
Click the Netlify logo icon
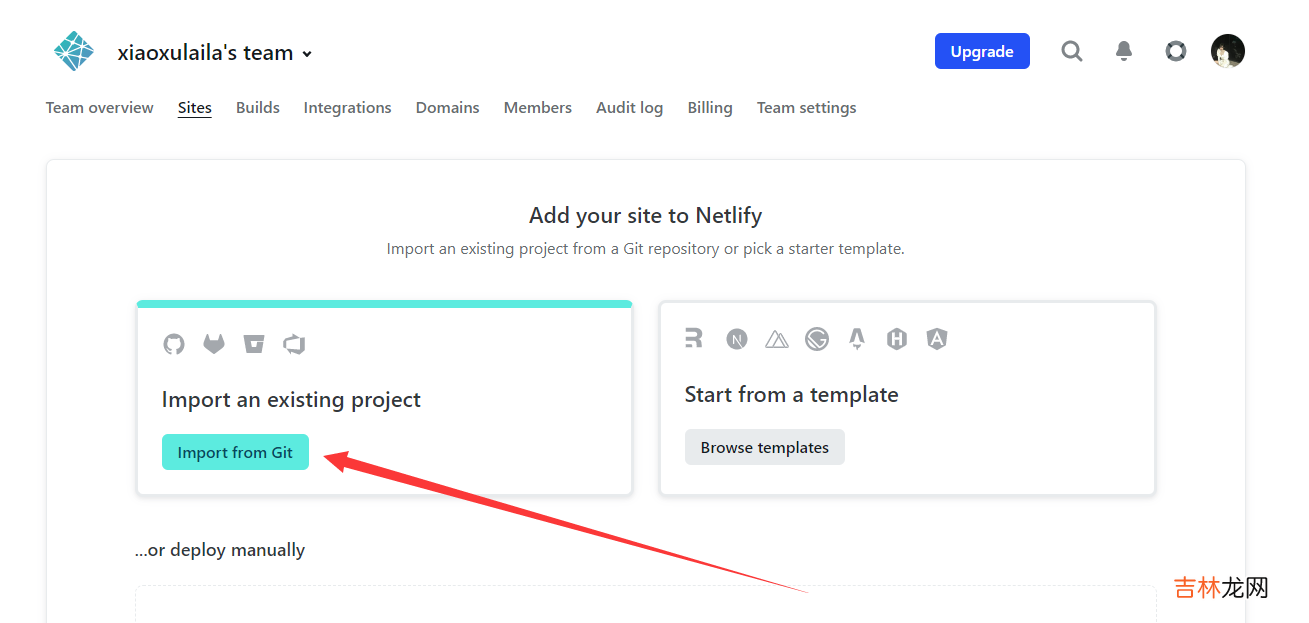pos(73,52)
